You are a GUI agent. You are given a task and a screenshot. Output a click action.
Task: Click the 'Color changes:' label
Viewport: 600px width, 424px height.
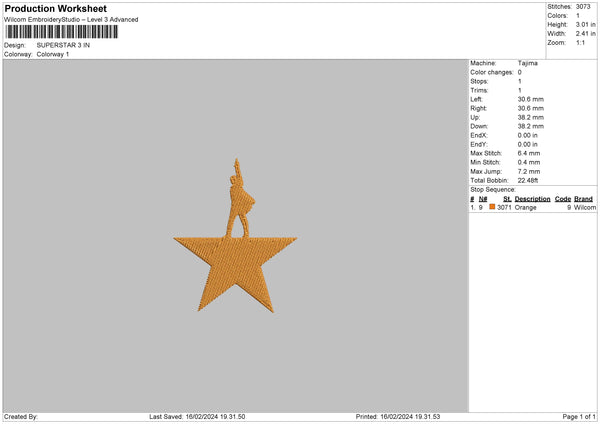click(x=492, y=72)
